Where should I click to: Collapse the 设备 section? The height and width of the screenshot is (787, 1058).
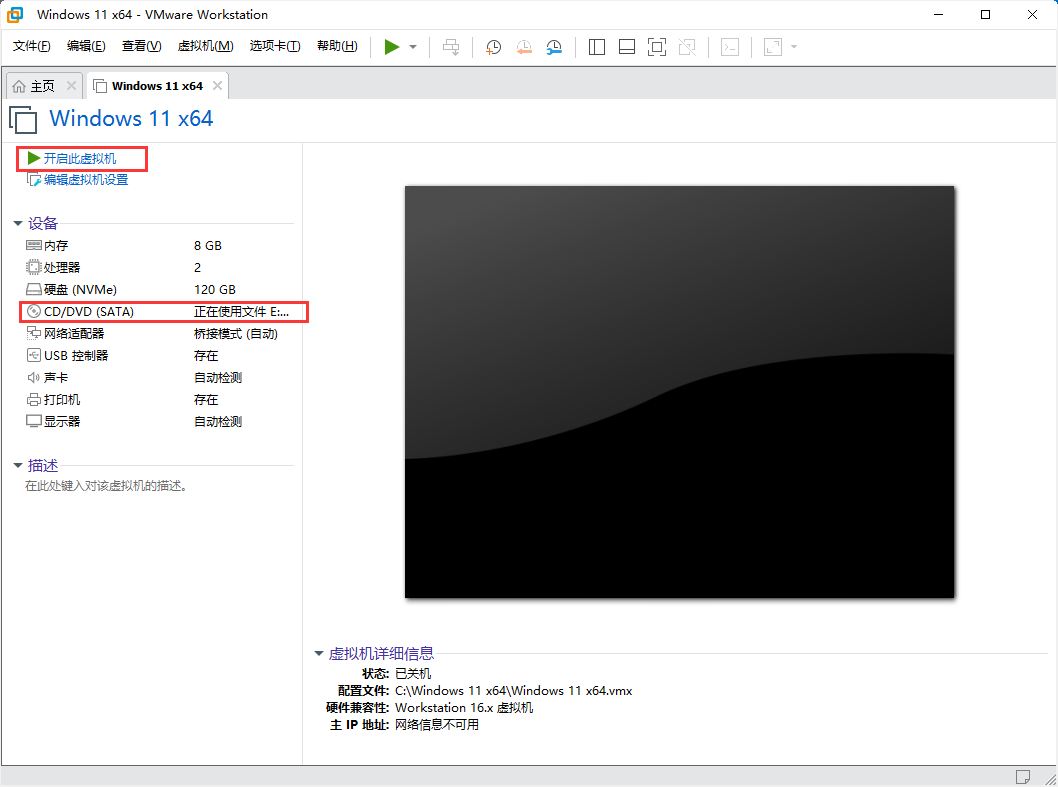[x=18, y=223]
